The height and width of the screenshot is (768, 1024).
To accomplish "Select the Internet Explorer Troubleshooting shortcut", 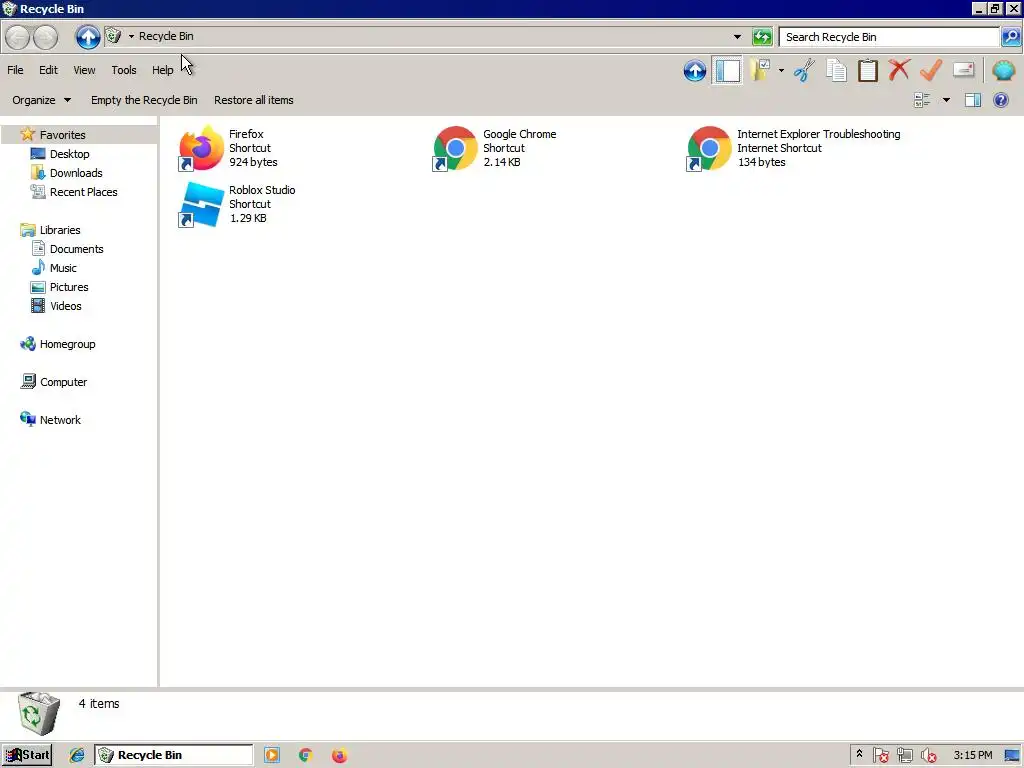I will (794, 148).
